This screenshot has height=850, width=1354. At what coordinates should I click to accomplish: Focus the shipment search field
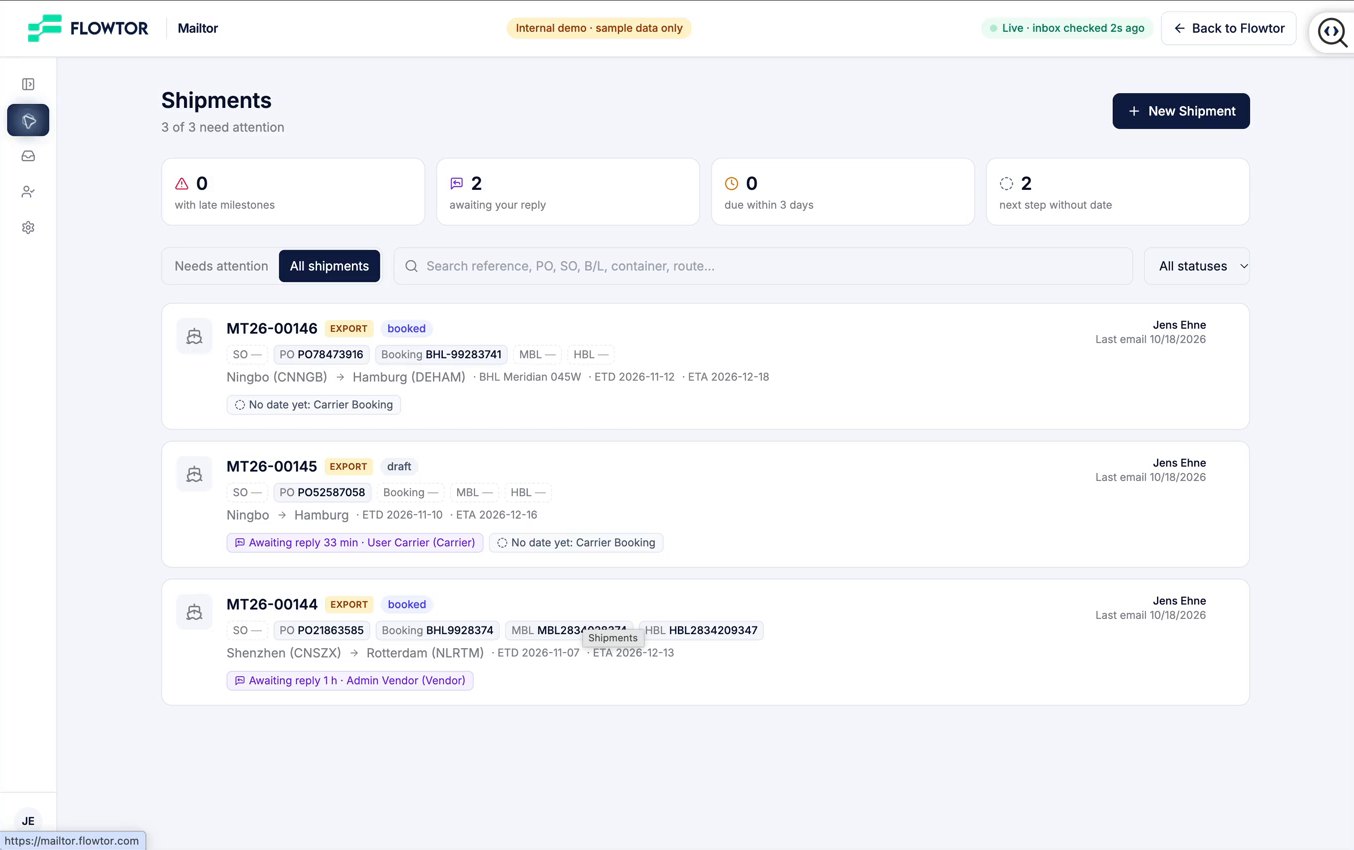click(763, 266)
